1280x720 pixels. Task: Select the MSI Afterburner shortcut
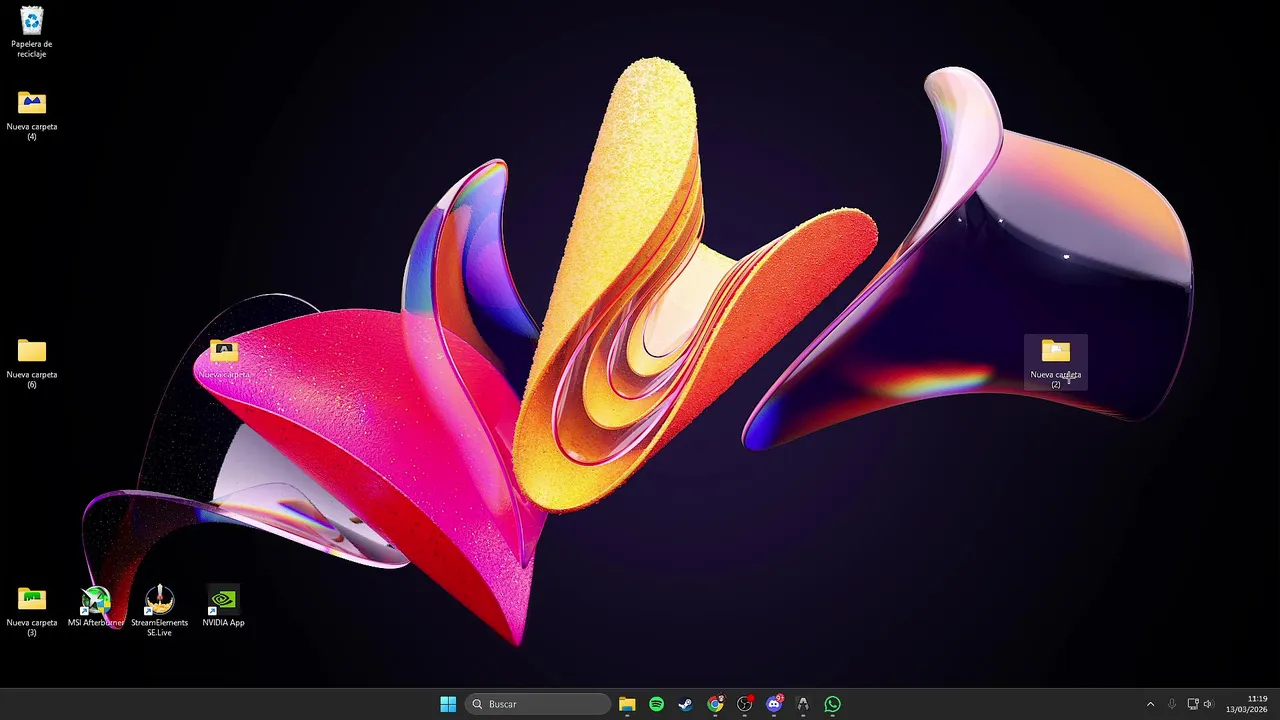tap(96, 607)
